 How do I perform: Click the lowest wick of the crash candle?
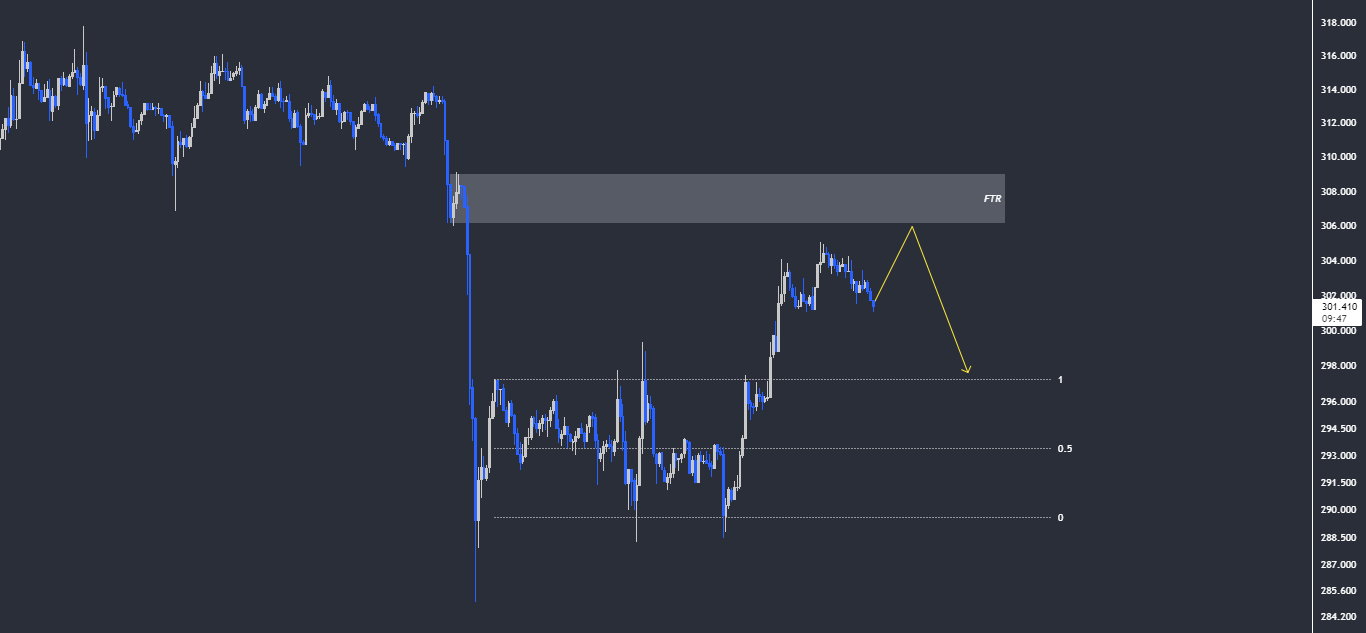point(475,598)
